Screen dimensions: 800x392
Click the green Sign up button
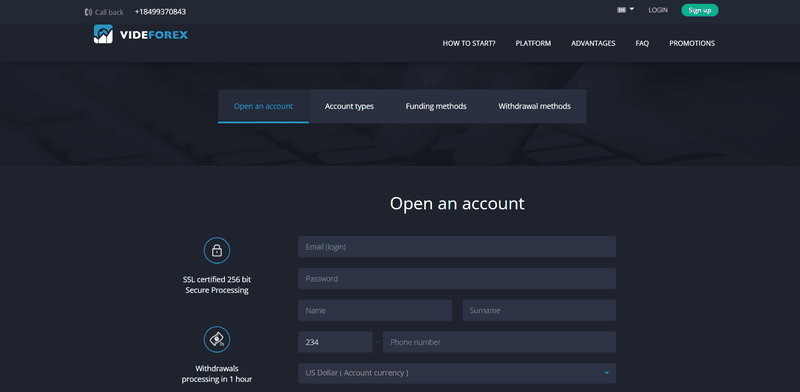click(699, 10)
